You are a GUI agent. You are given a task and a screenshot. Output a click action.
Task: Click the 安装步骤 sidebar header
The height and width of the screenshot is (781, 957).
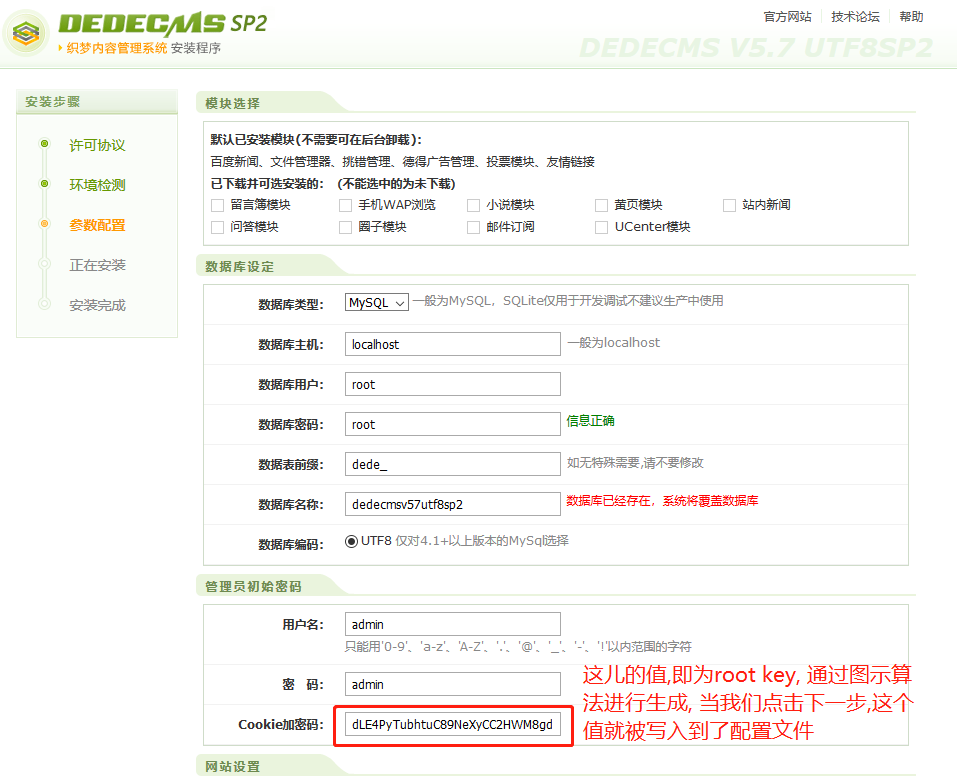click(x=52, y=102)
